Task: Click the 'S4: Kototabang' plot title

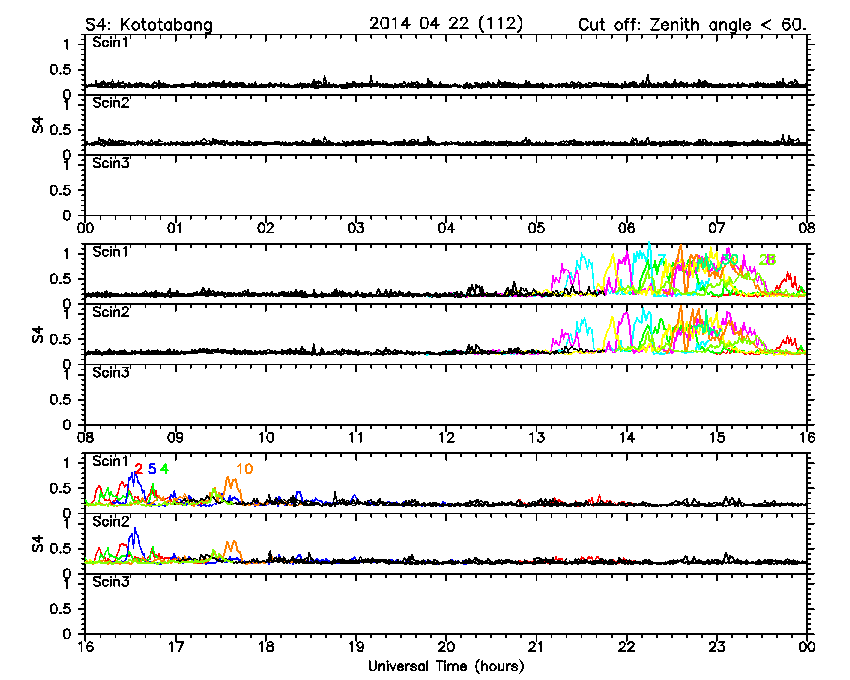Action: (x=149, y=24)
